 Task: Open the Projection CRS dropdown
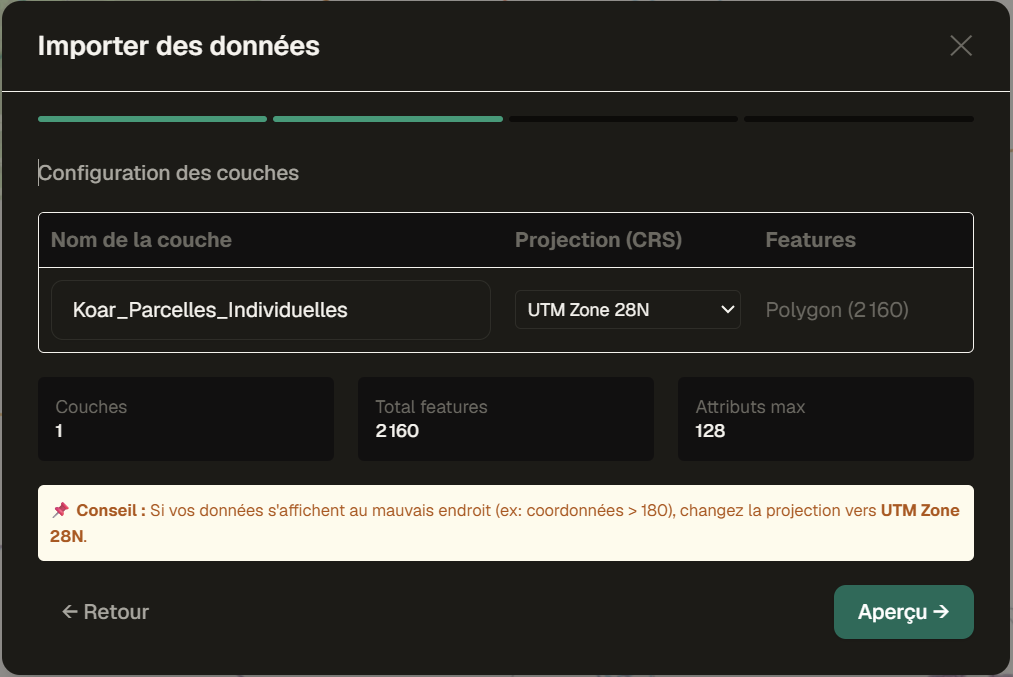(x=627, y=310)
